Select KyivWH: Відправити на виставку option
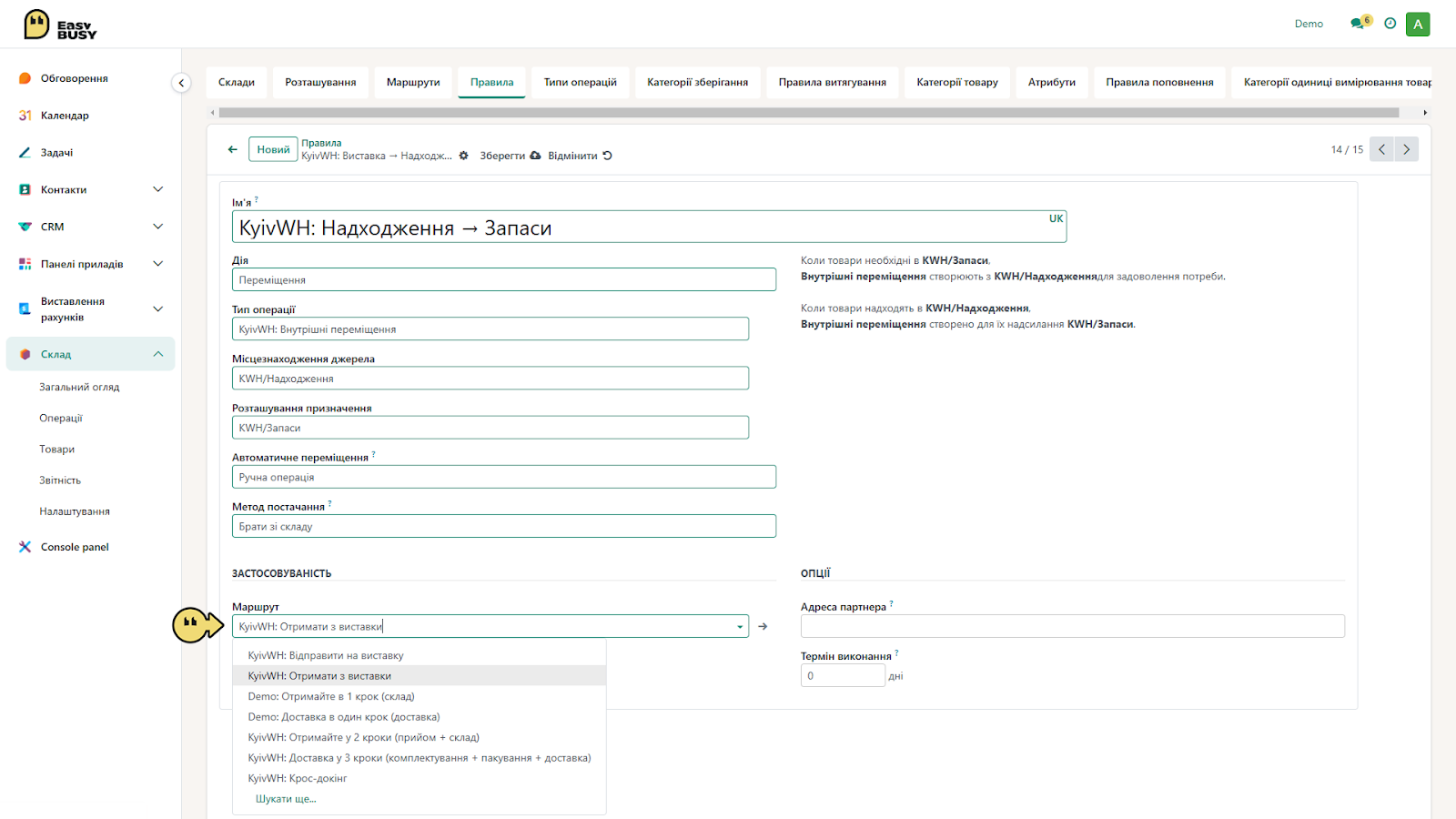 420,655
